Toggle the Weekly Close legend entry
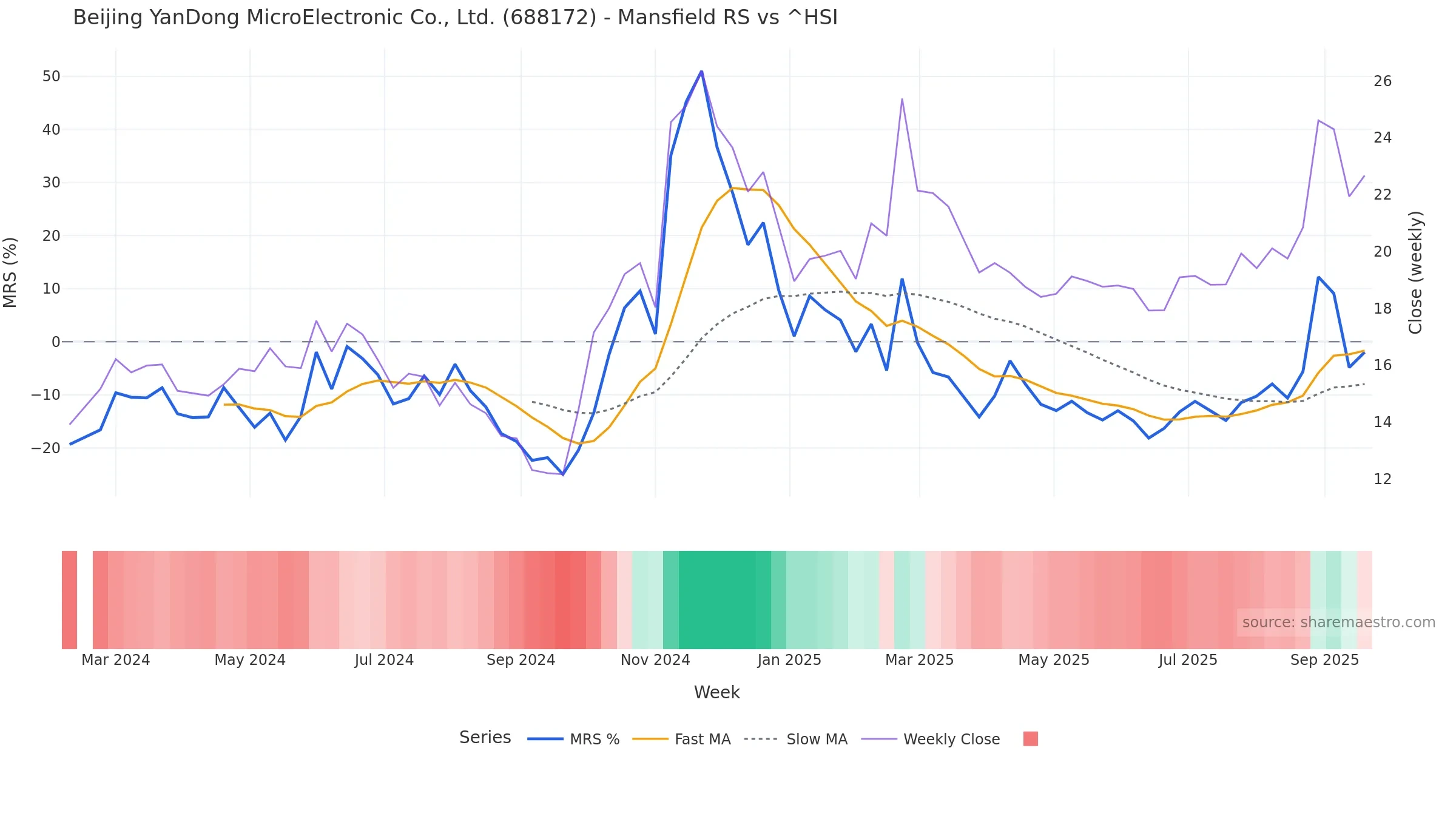Image resolution: width=1456 pixels, height=819 pixels. click(x=931, y=739)
